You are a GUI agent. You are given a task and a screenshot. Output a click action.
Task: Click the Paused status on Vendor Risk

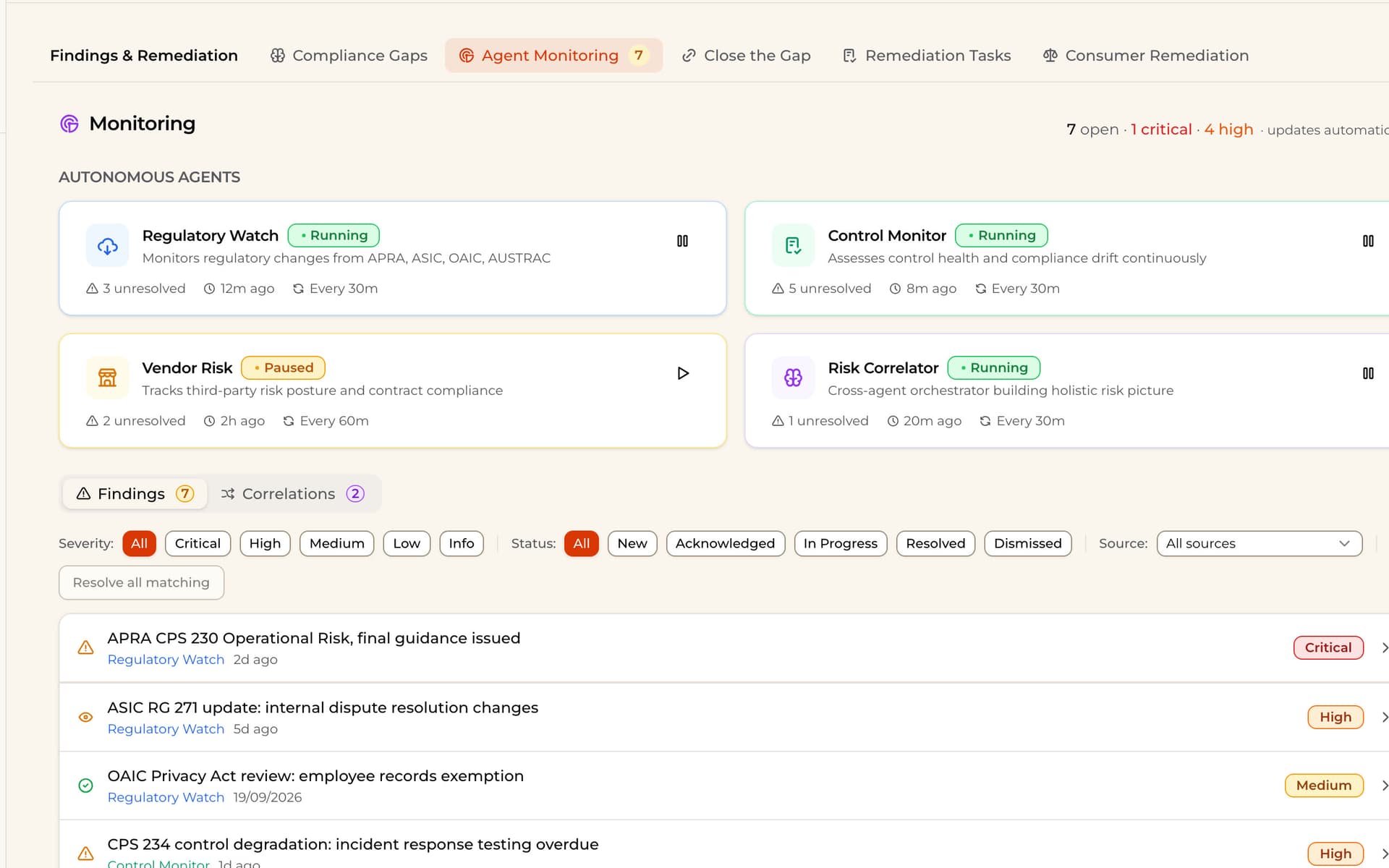coord(283,368)
